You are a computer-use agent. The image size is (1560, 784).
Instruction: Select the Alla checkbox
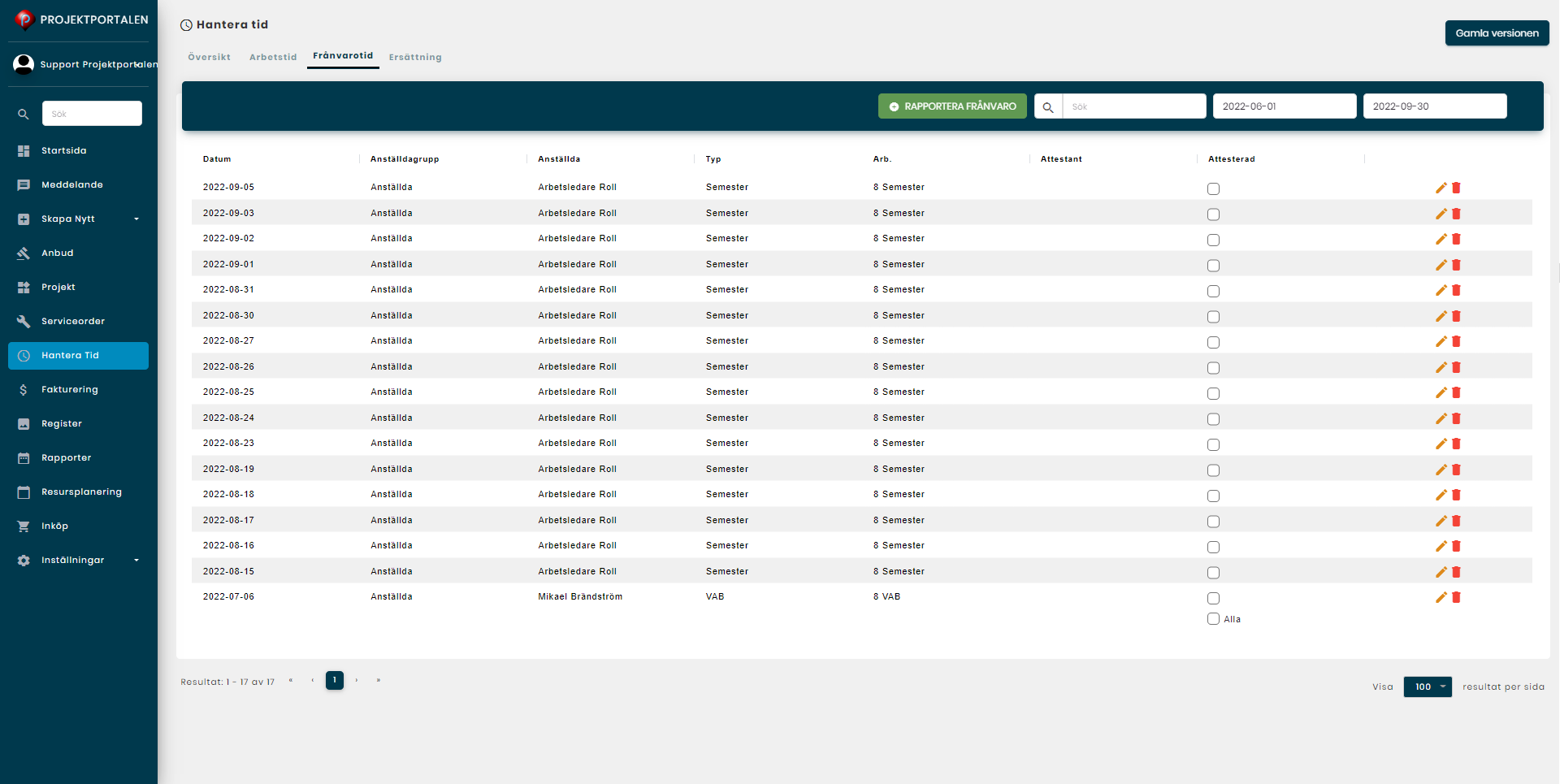tap(1213, 619)
